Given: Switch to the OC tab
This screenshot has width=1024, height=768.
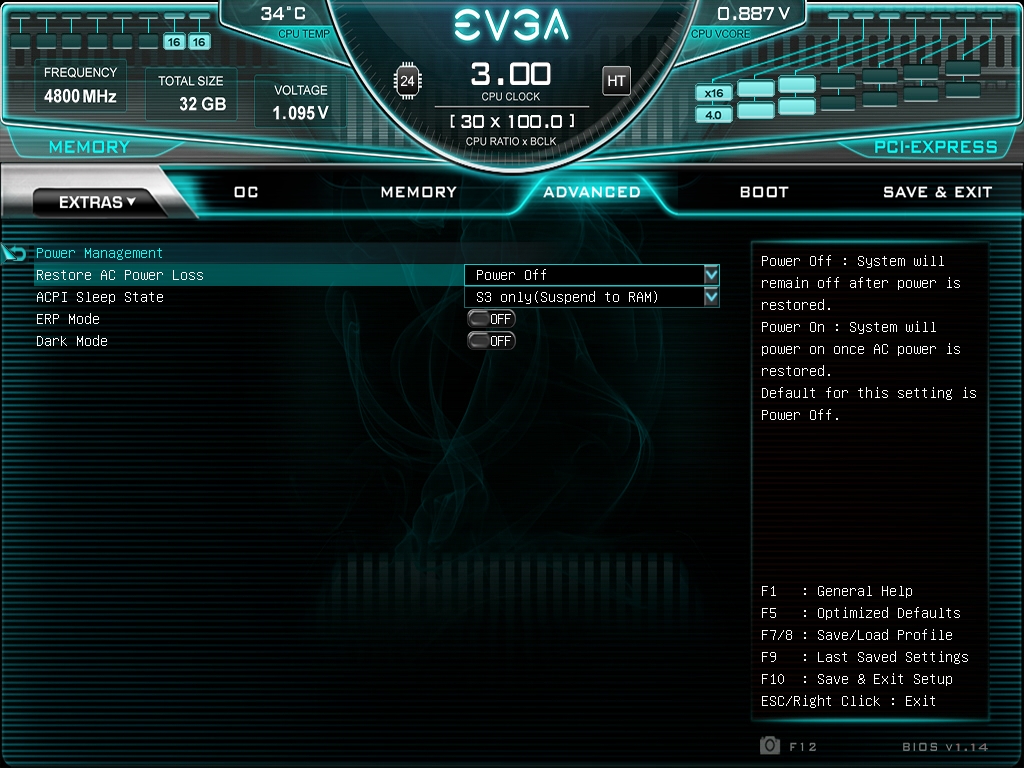Looking at the screenshot, I should (x=246, y=192).
